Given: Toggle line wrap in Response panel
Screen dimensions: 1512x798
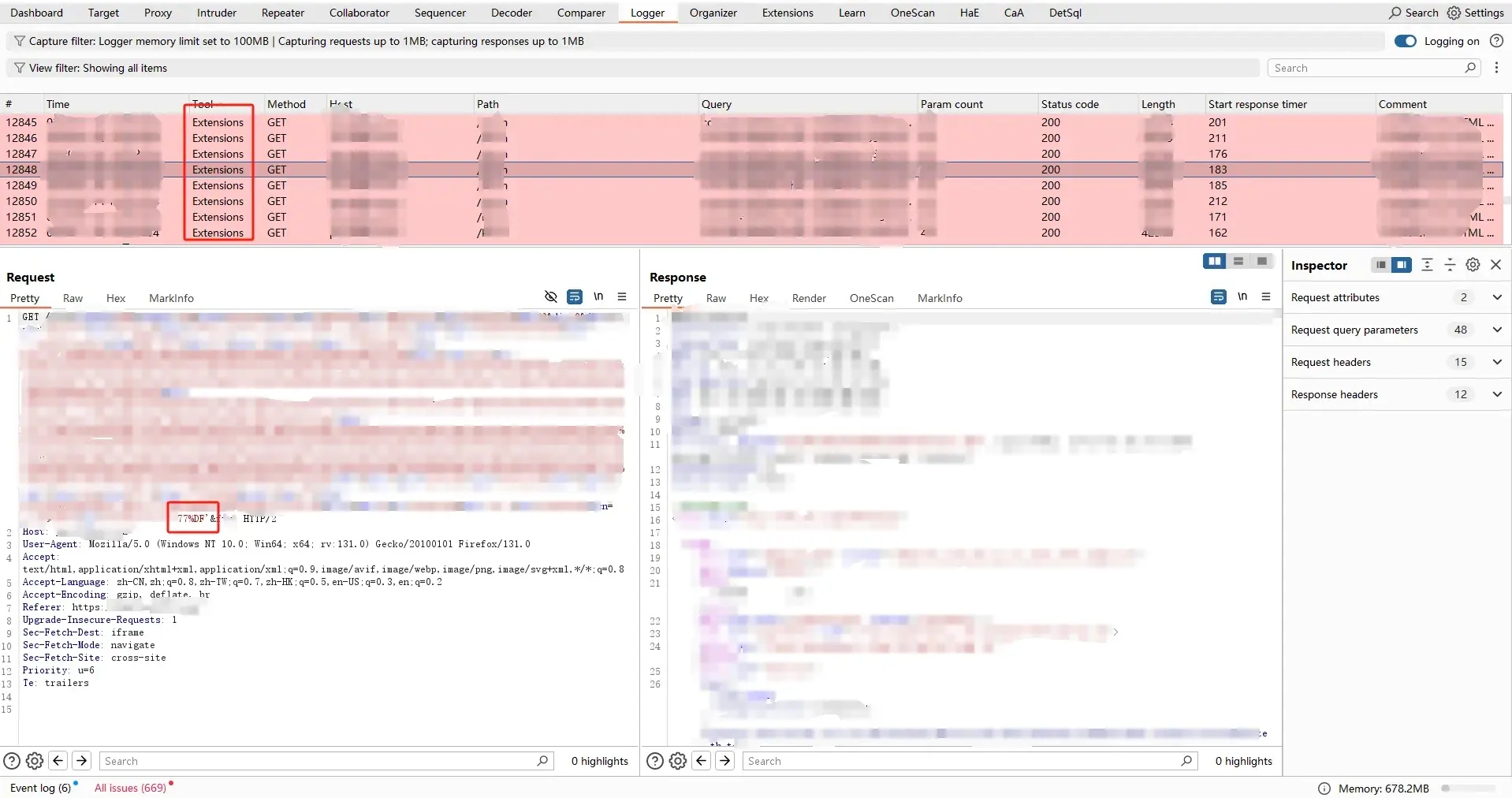Looking at the screenshot, I should click(x=1219, y=296).
